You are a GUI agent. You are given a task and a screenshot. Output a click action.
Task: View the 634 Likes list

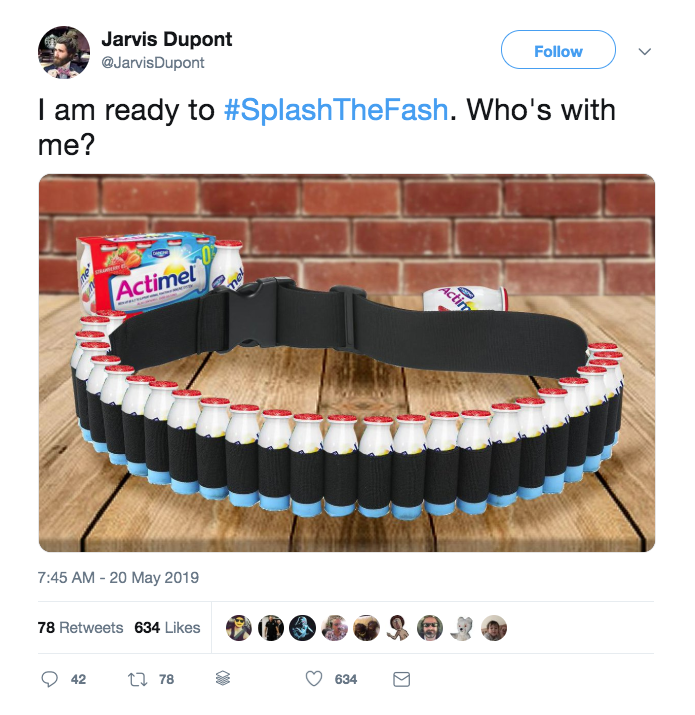[x=167, y=628]
